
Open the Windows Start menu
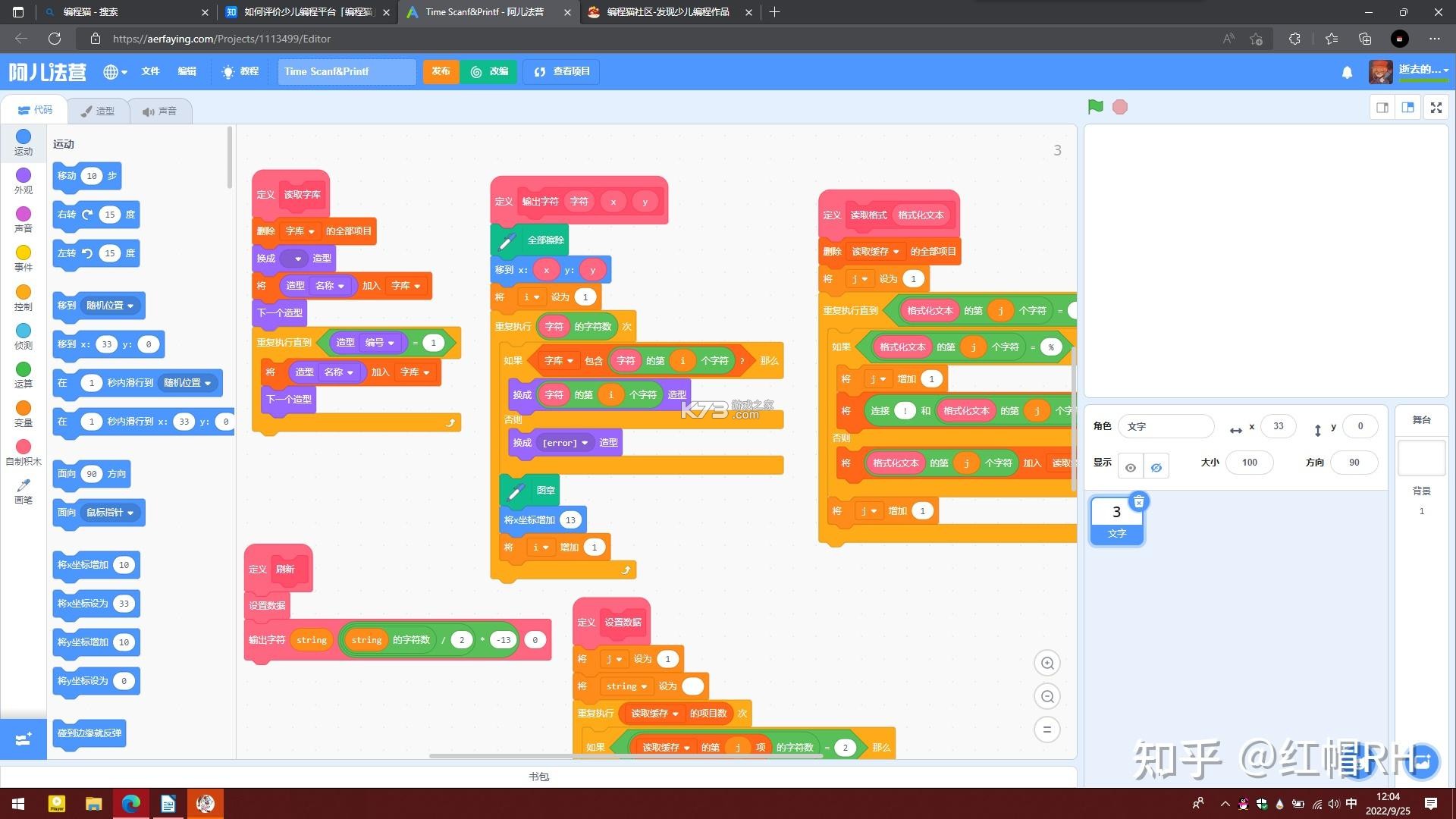(18, 804)
